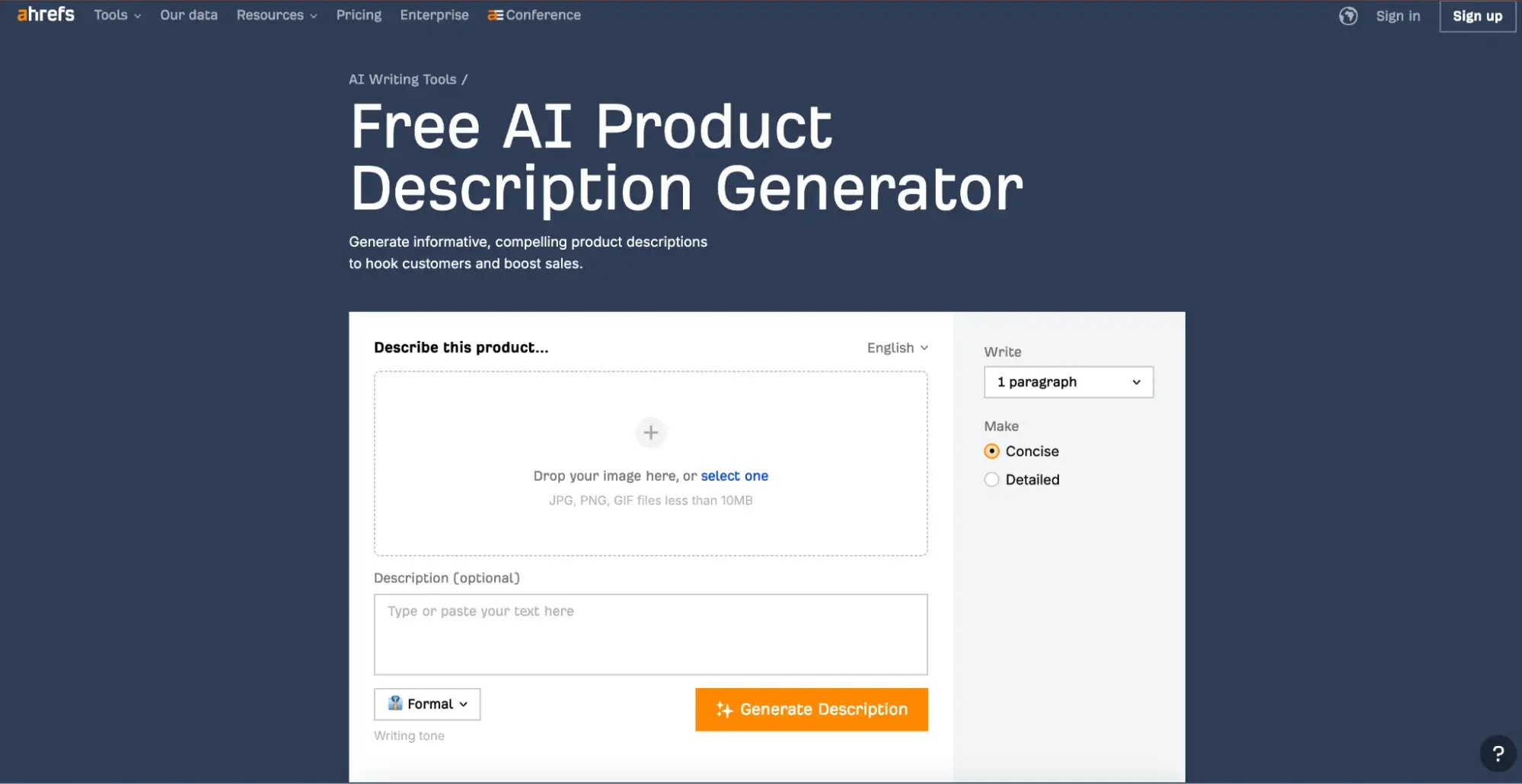This screenshot has width=1522, height=784.
Task: Click the Conference logo icon in navigation
Action: [x=495, y=15]
